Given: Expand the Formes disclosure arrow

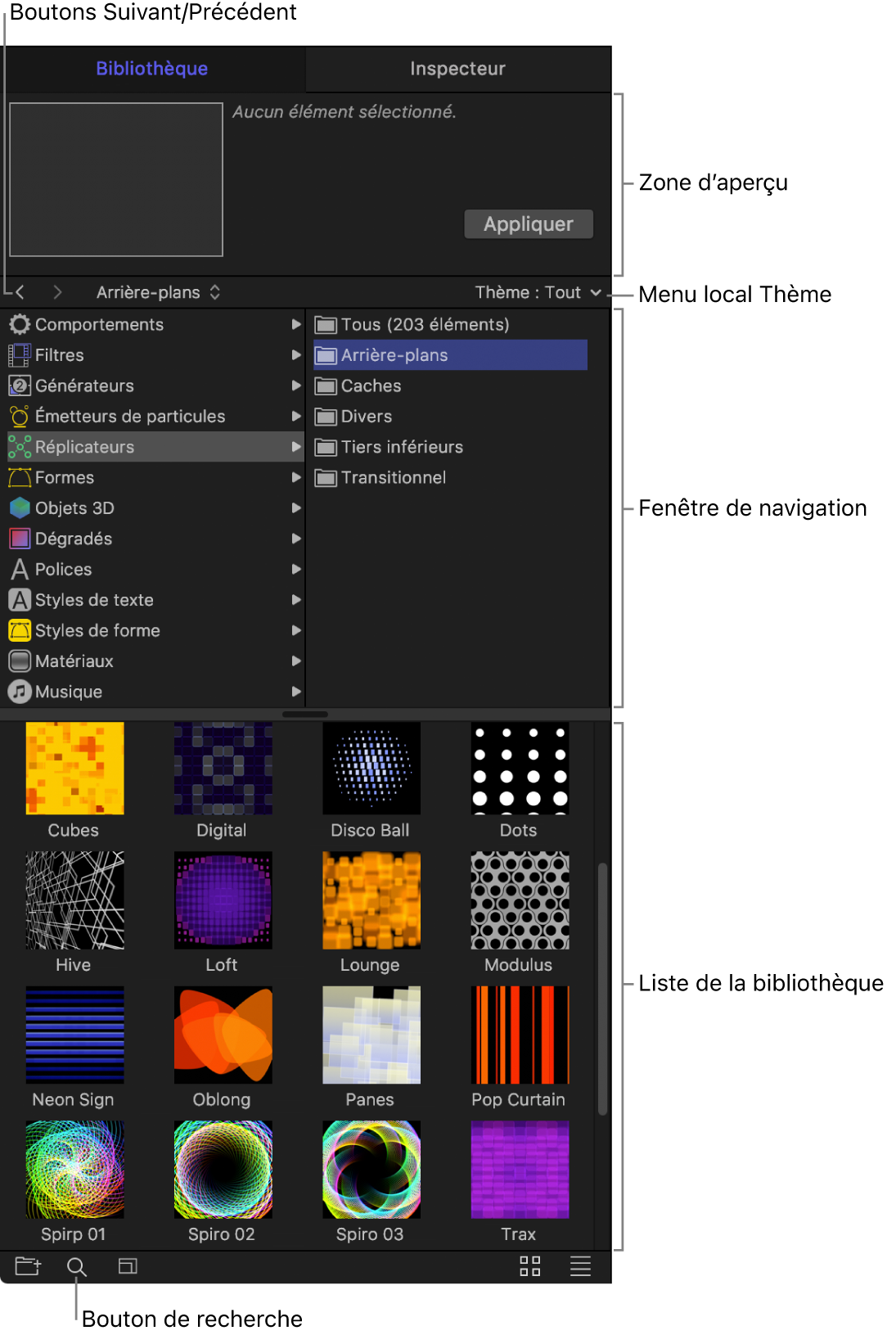Looking at the screenshot, I should 296,477.
